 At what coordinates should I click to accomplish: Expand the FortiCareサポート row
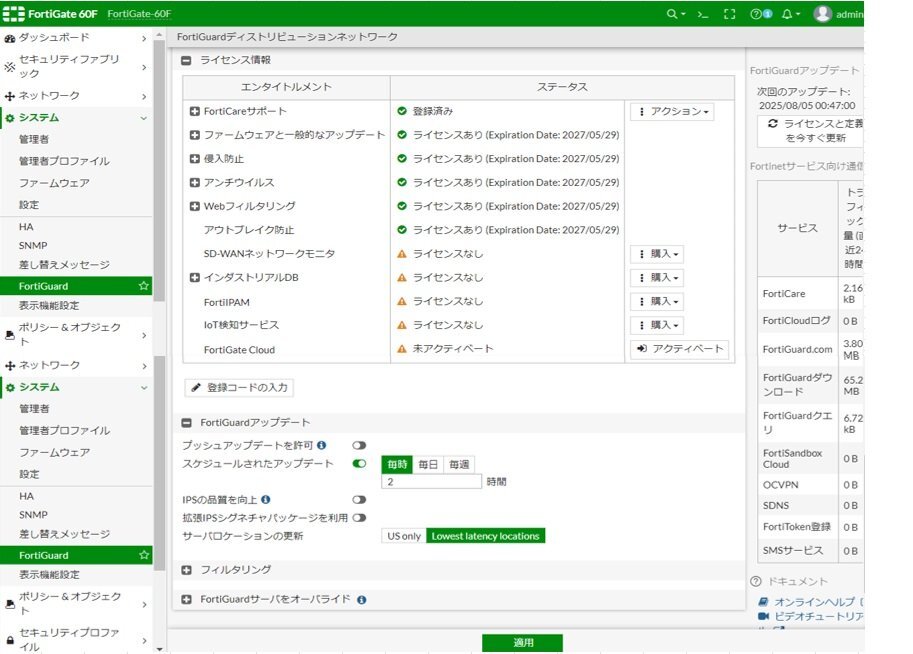tap(195, 112)
